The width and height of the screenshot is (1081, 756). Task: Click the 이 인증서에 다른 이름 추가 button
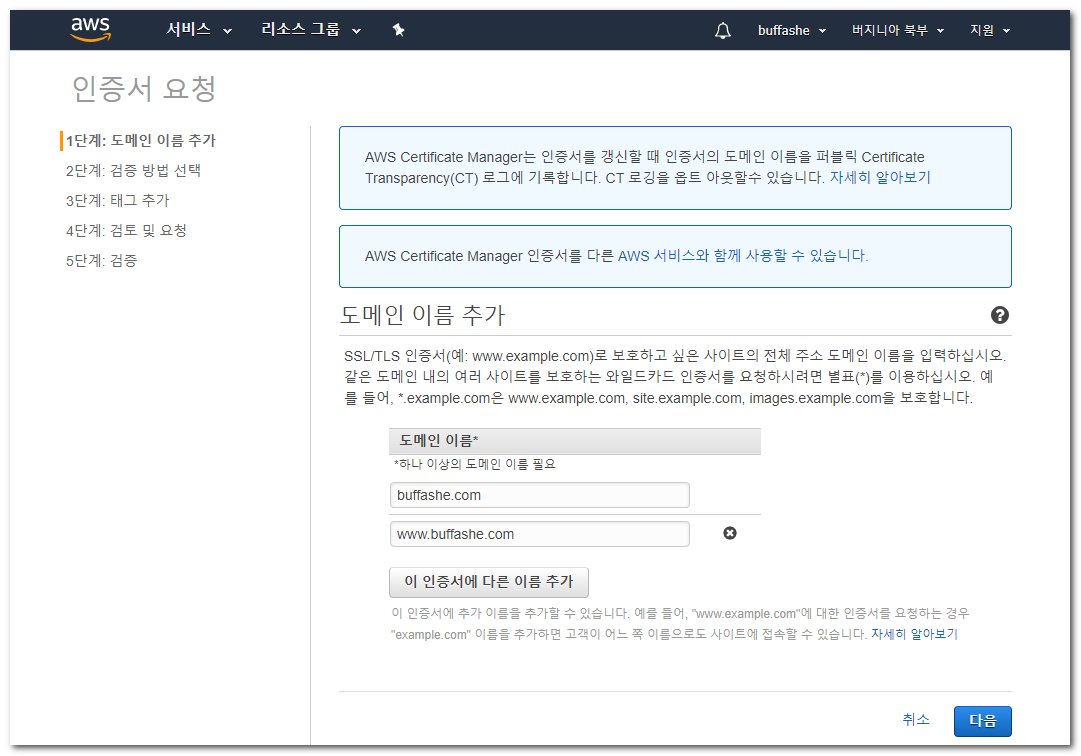[x=489, y=582]
